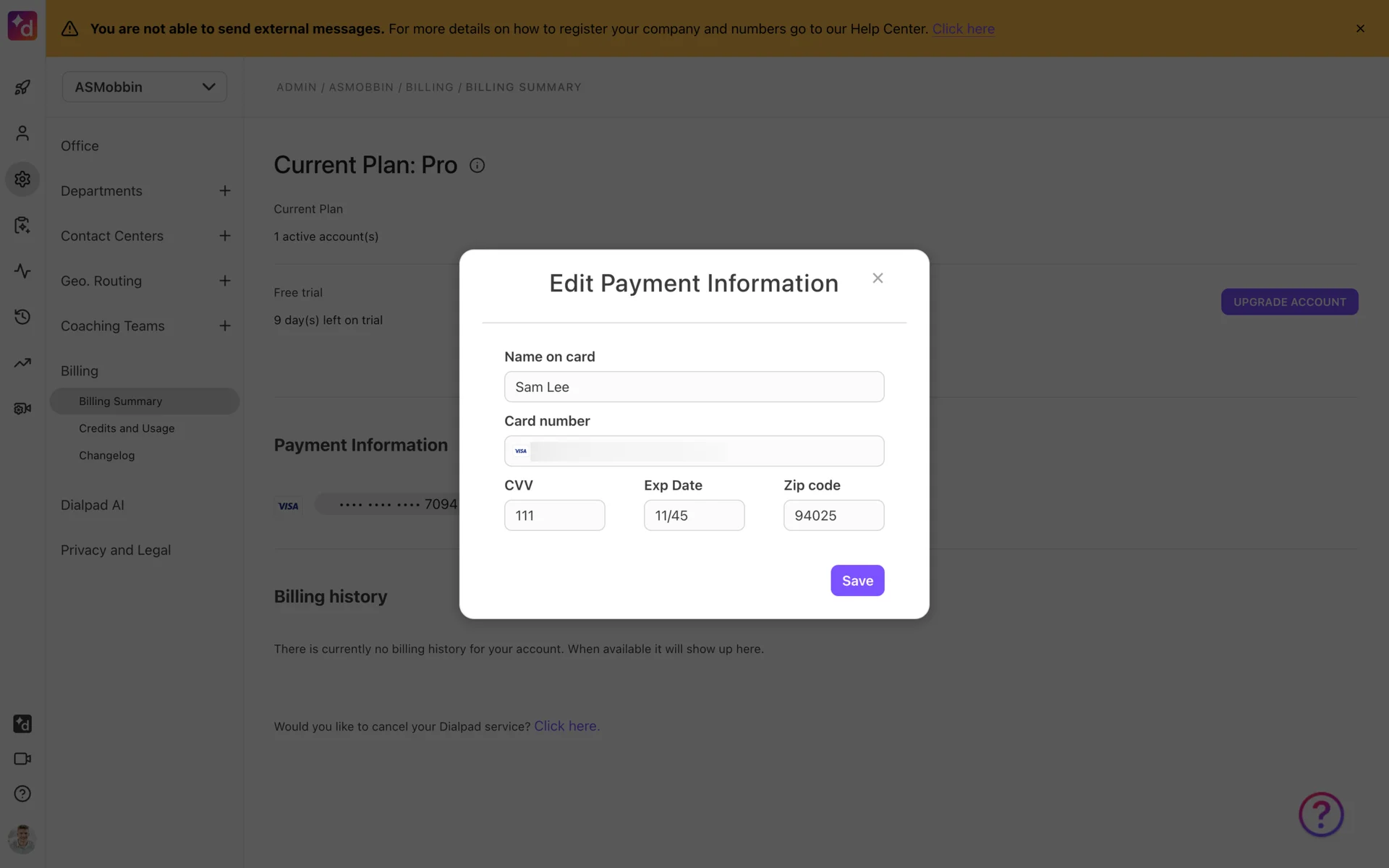This screenshot has height=868, width=1389.
Task: Select Changelog in billing menu
Action: coord(106,456)
